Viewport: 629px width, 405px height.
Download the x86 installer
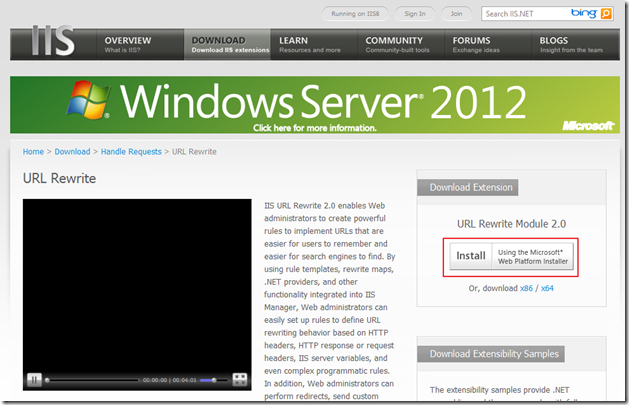click(x=526, y=288)
